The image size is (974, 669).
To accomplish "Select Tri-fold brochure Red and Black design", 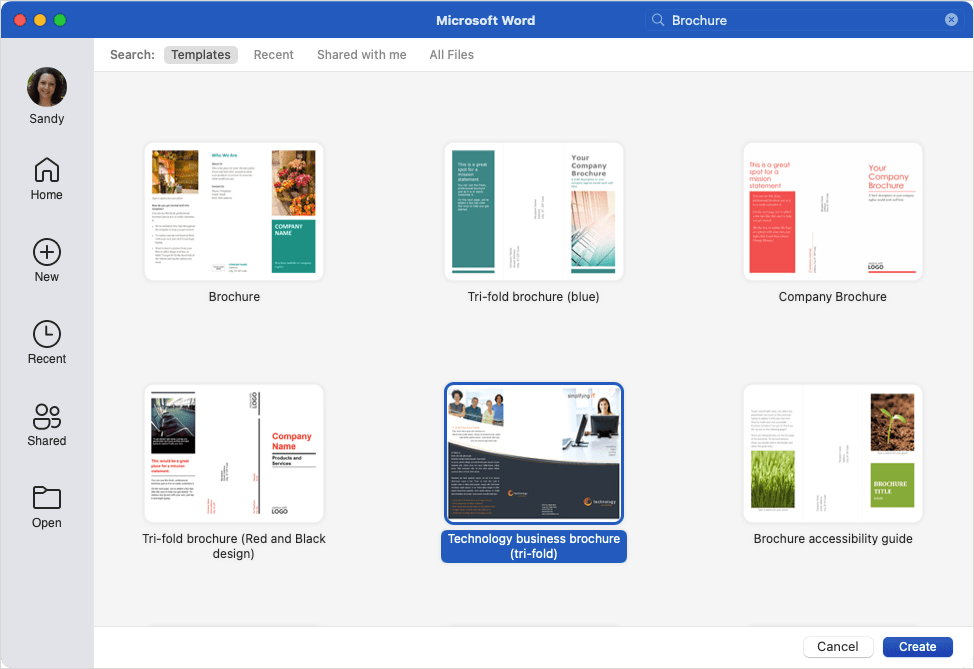I will (234, 453).
